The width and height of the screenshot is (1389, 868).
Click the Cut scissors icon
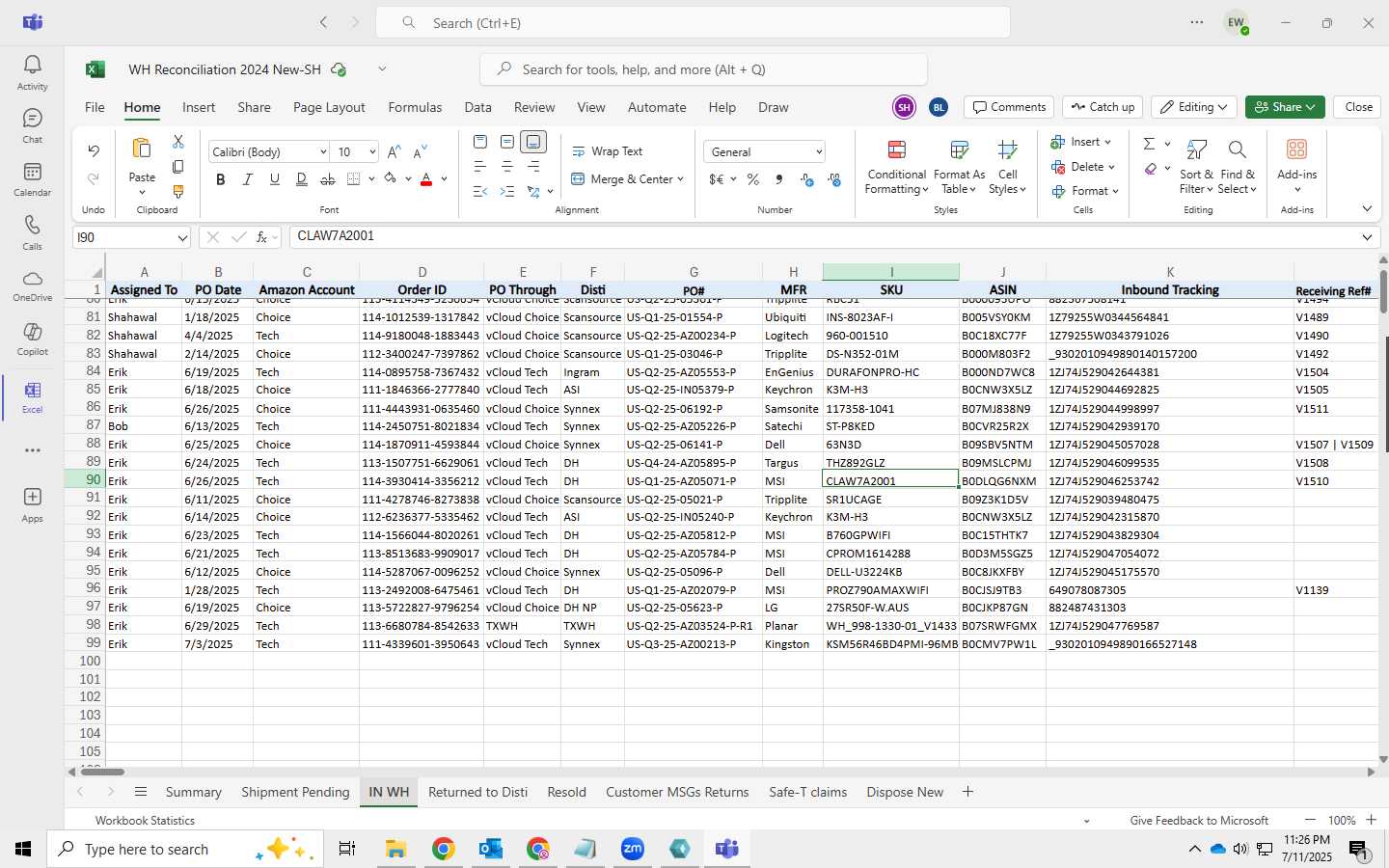(x=178, y=142)
